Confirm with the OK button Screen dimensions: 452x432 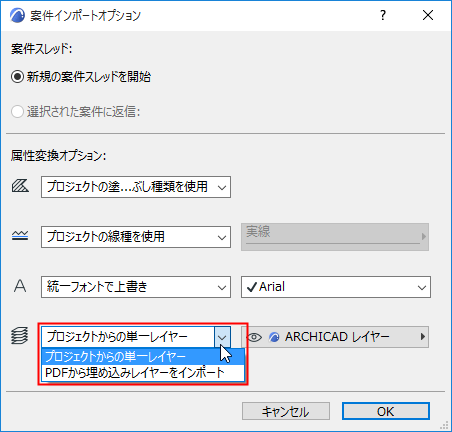[386, 411]
